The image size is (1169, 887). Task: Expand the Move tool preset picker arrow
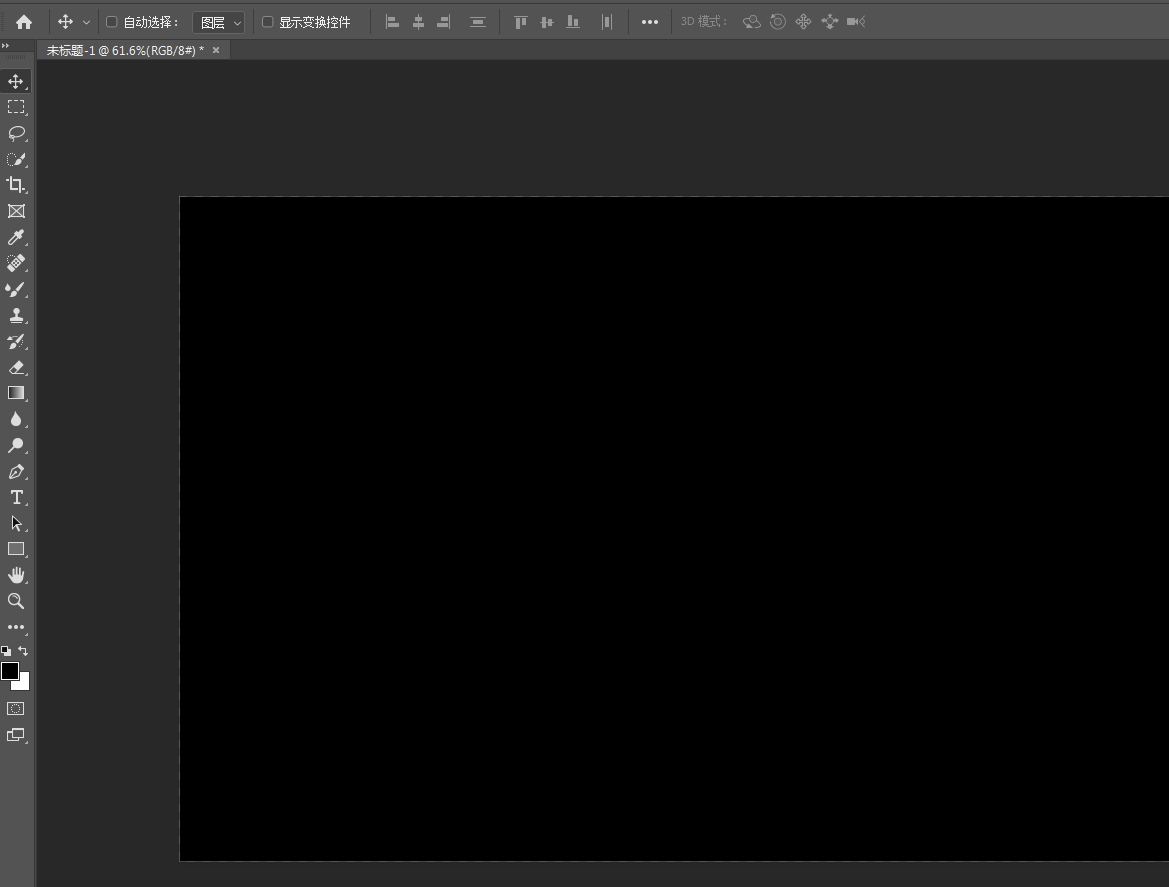[86, 22]
